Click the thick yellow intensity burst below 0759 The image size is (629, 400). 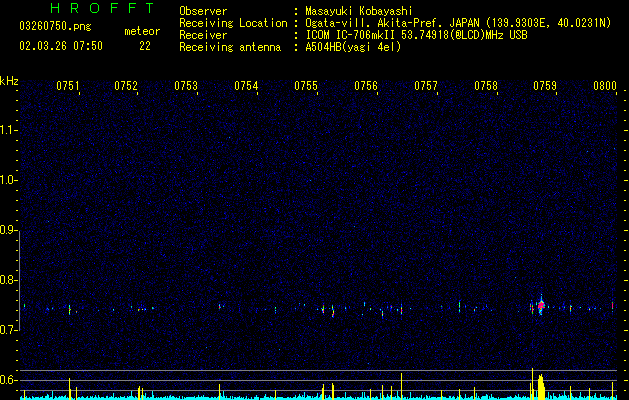(541, 387)
